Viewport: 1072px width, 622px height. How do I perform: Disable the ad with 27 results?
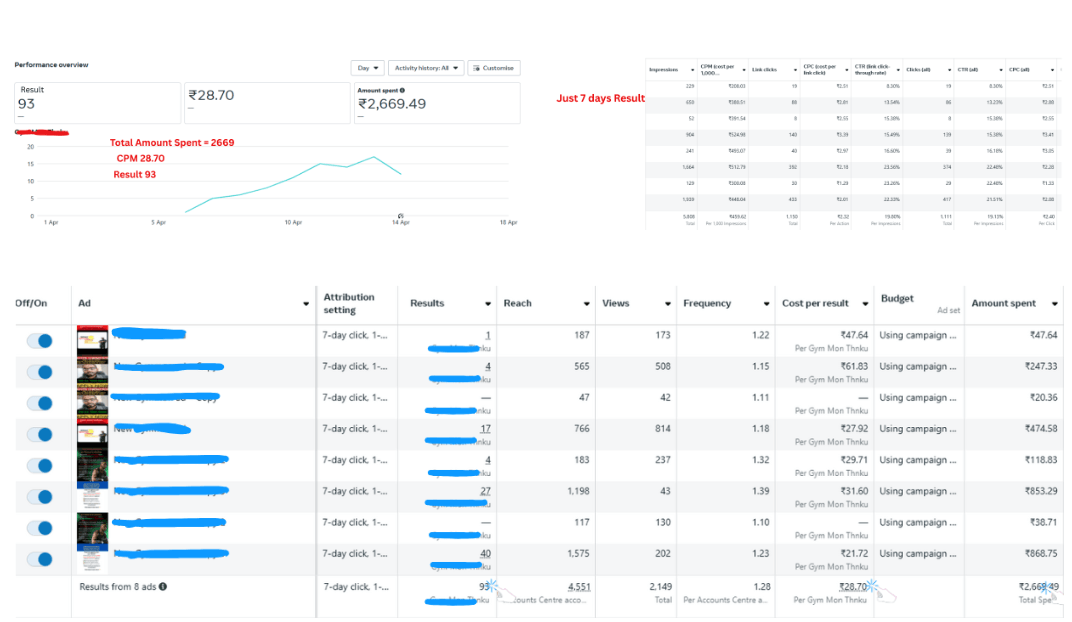point(39,497)
